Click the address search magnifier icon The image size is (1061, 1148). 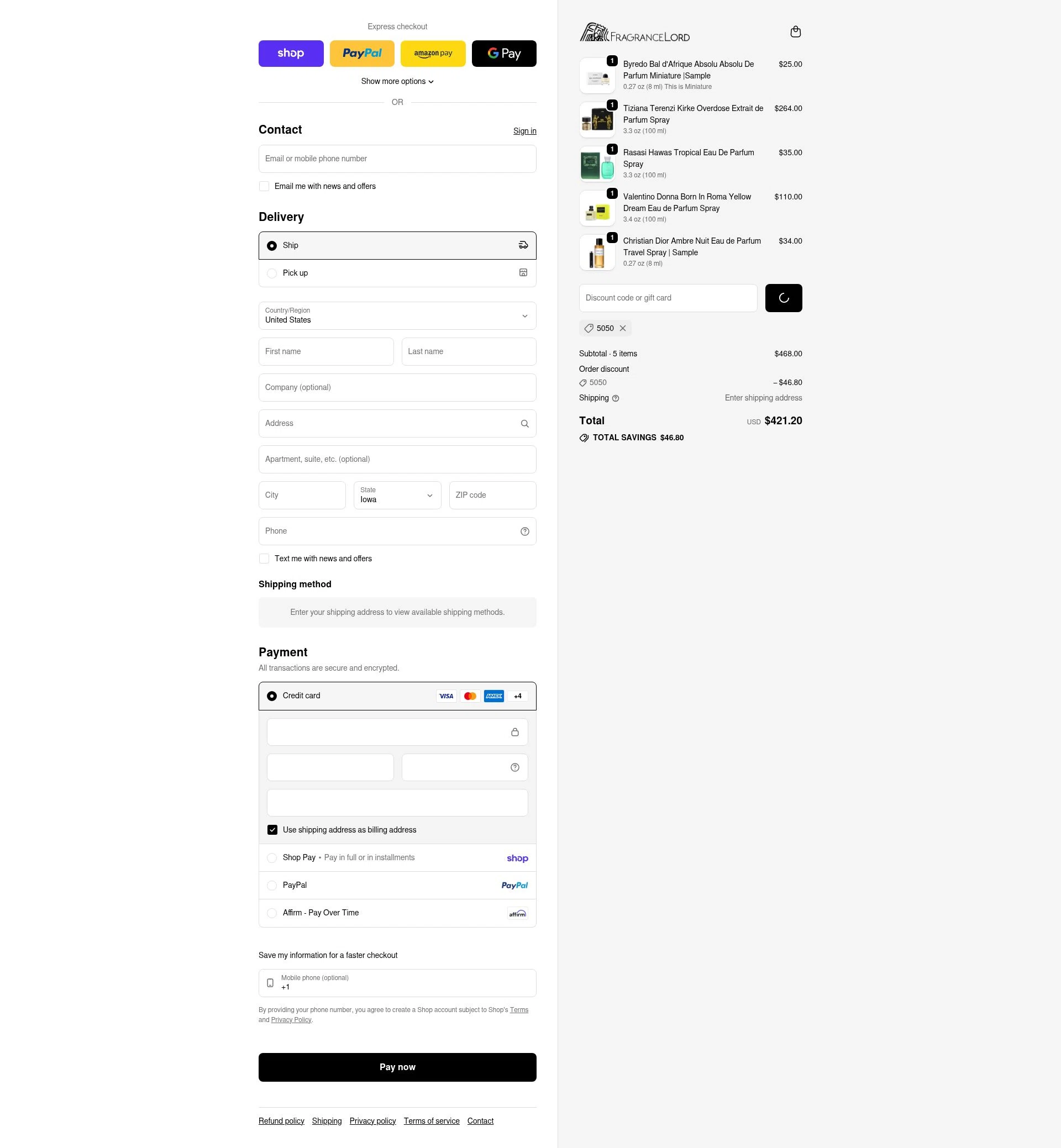click(x=524, y=424)
